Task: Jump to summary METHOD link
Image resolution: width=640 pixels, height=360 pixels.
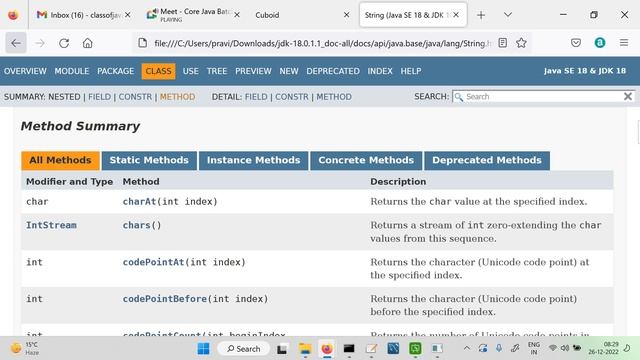Action: click(178, 97)
